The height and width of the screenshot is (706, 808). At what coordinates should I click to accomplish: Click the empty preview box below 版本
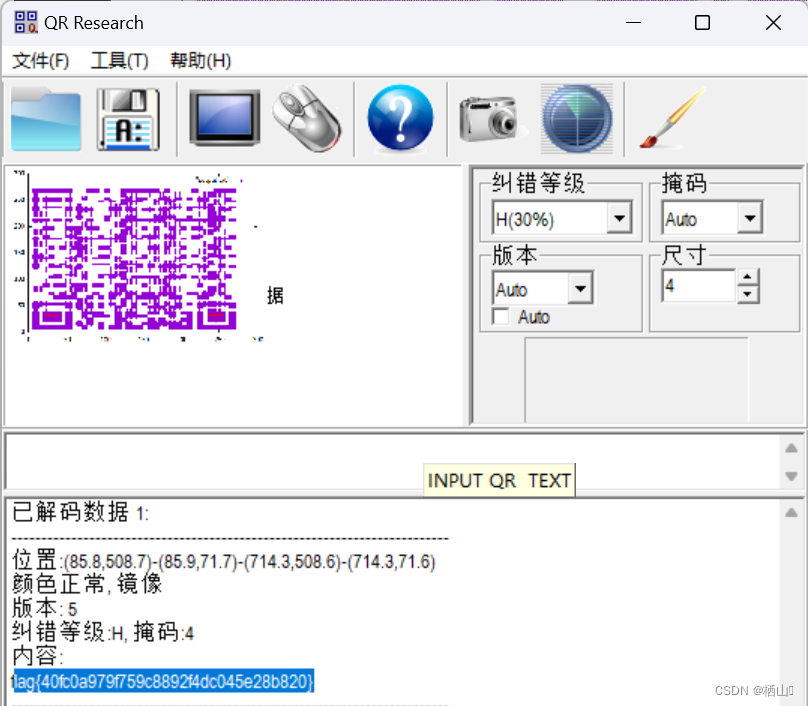(x=636, y=380)
